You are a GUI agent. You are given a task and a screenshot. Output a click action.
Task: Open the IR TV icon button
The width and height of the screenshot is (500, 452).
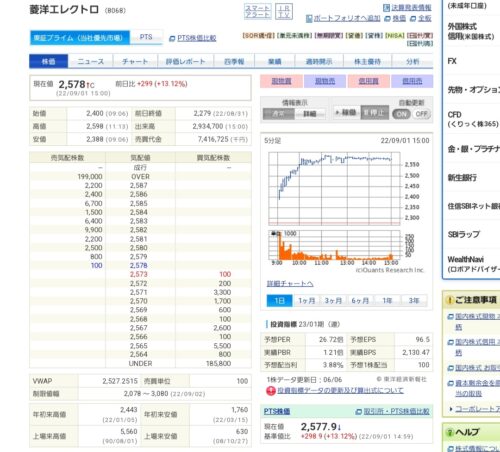284,11
